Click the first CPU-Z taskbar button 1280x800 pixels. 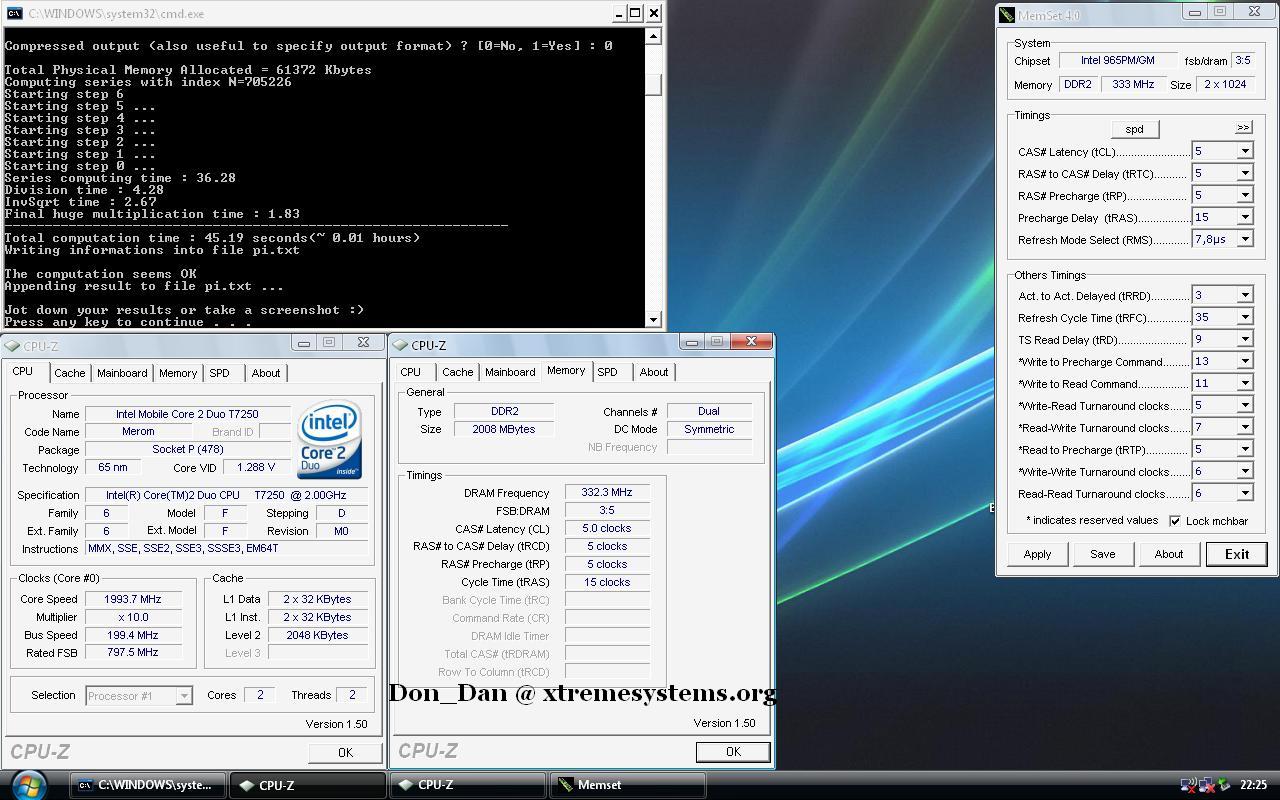(307, 785)
